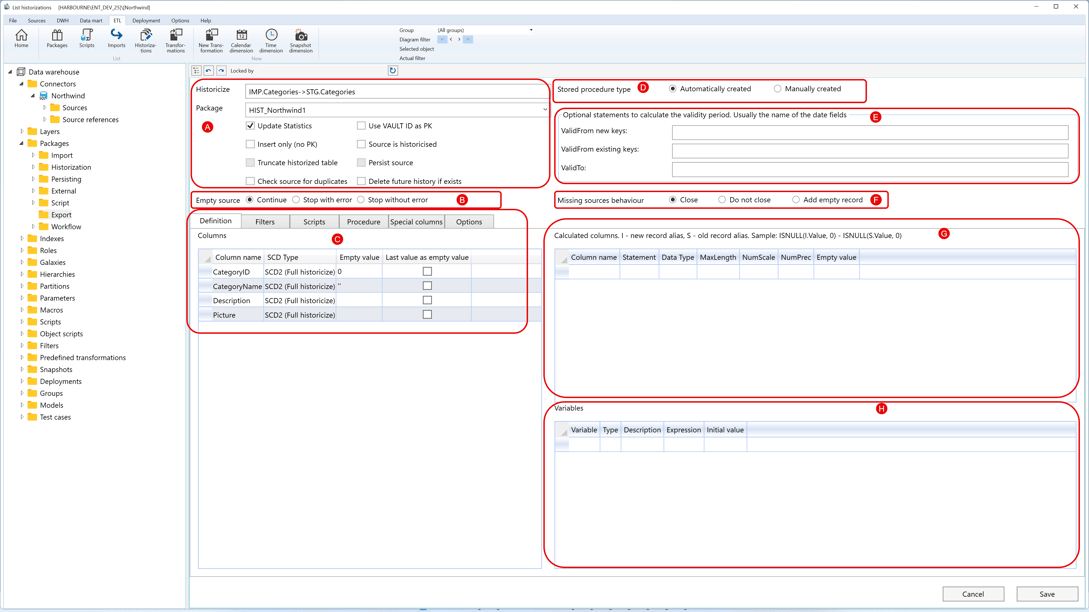Image resolution: width=1089 pixels, height=612 pixels.
Task: Enable Check source for duplicates
Action: [x=250, y=181]
